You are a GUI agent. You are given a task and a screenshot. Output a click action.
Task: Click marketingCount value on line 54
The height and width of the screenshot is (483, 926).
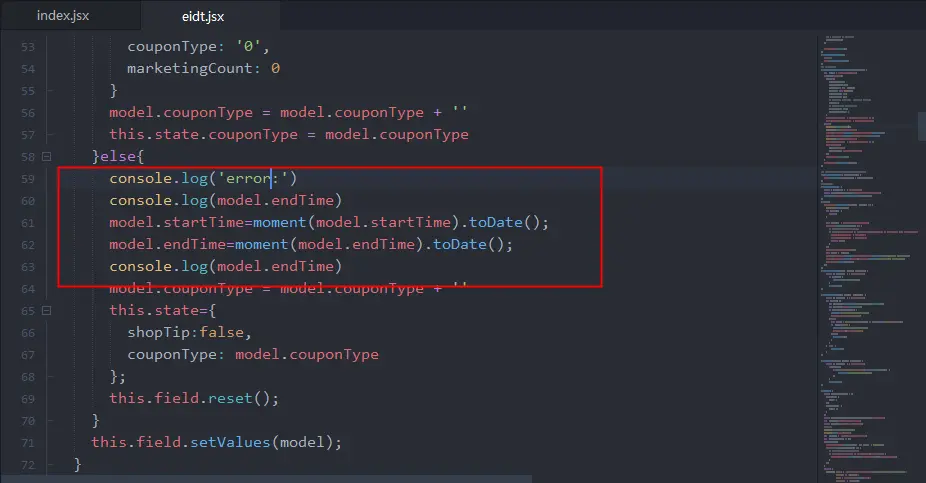tap(275, 68)
